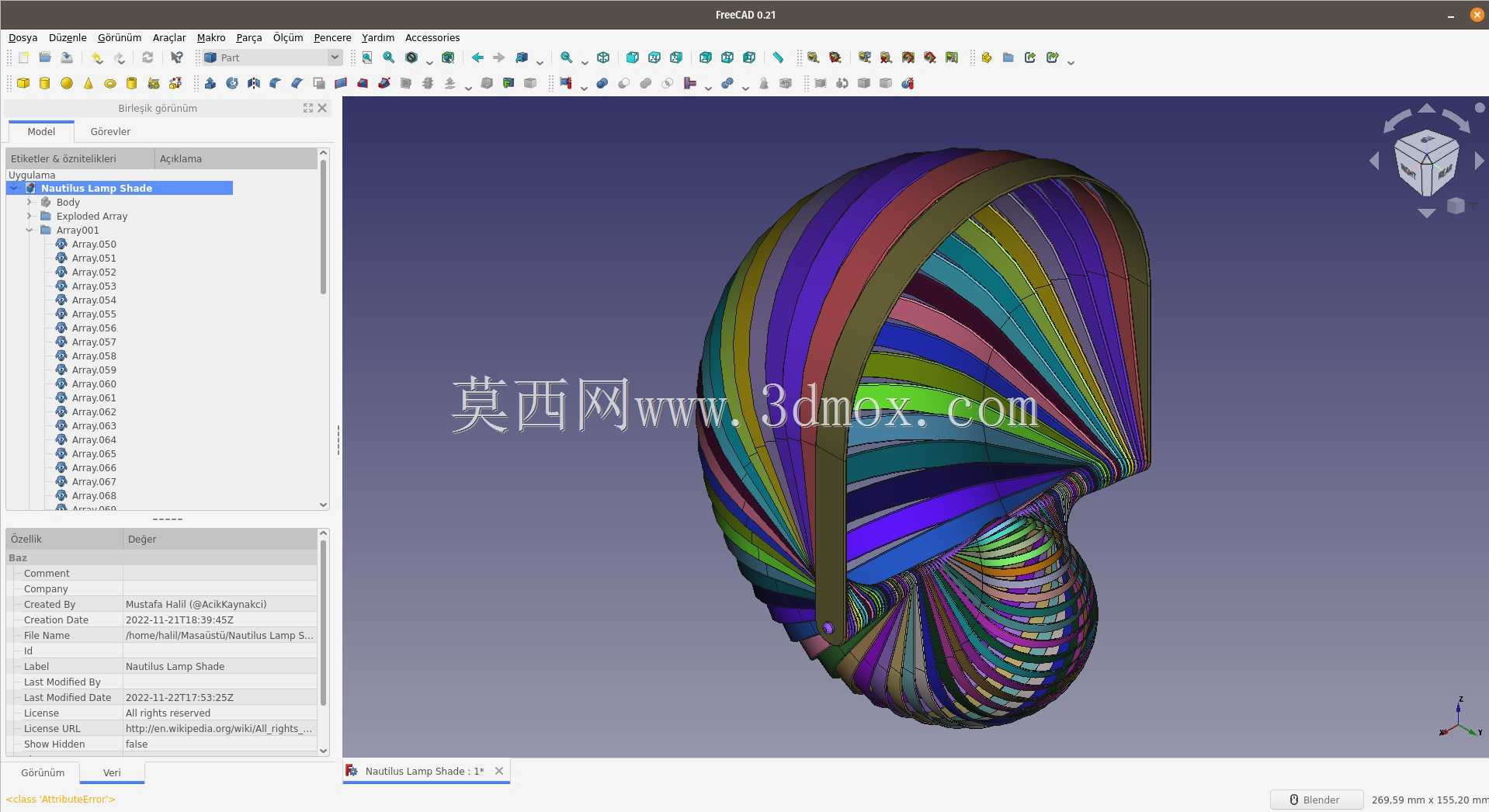The width and height of the screenshot is (1489, 812).
Task: Collapse the Nautilus Lamp Shade document node
Action: click(x=14, y=188)
